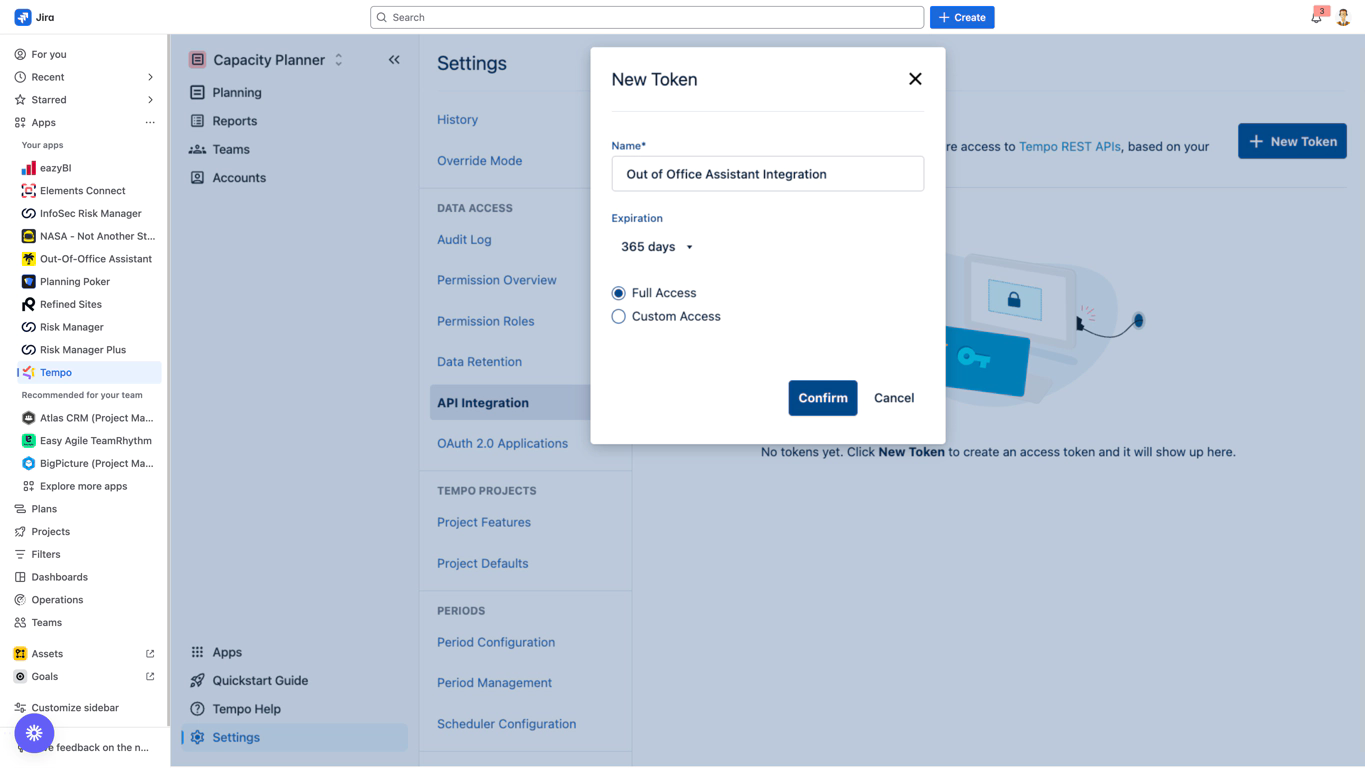
Task: Open the Audit Log settings page
Action: click(464, 240)
